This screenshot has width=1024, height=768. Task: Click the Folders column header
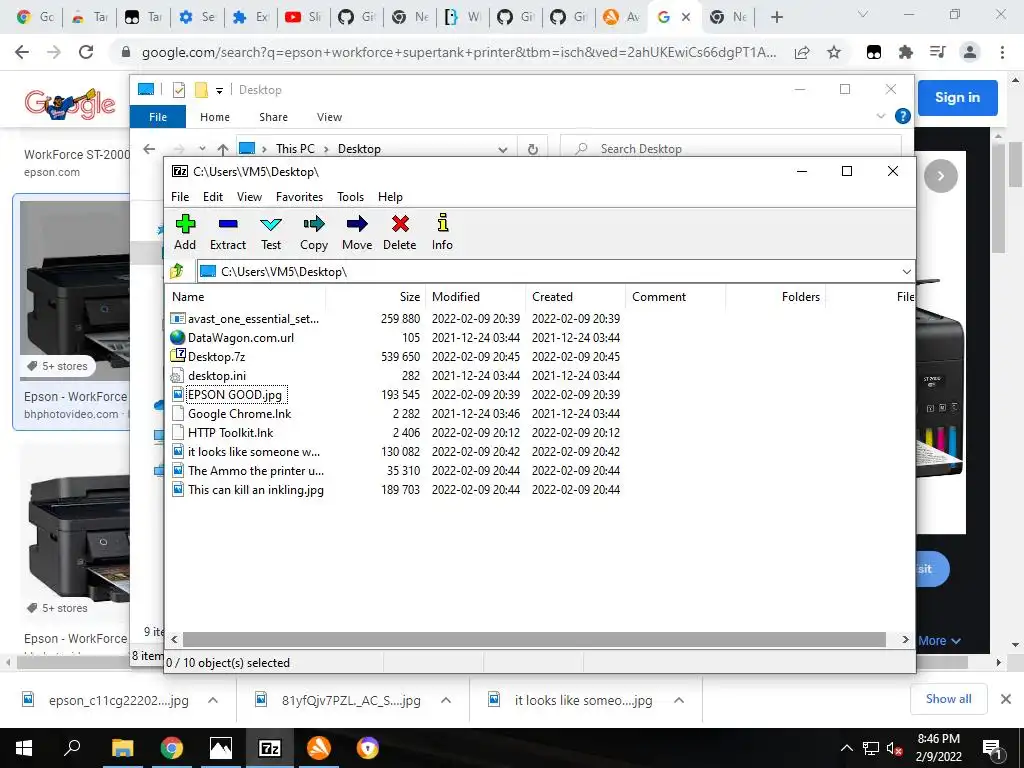tap(775, 296)
